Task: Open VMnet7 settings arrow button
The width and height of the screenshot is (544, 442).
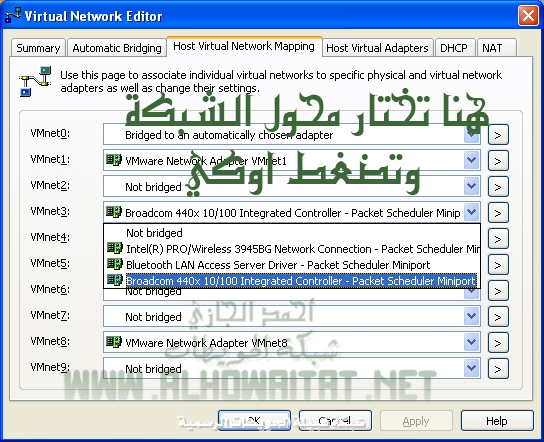Action: coord(498,317)
